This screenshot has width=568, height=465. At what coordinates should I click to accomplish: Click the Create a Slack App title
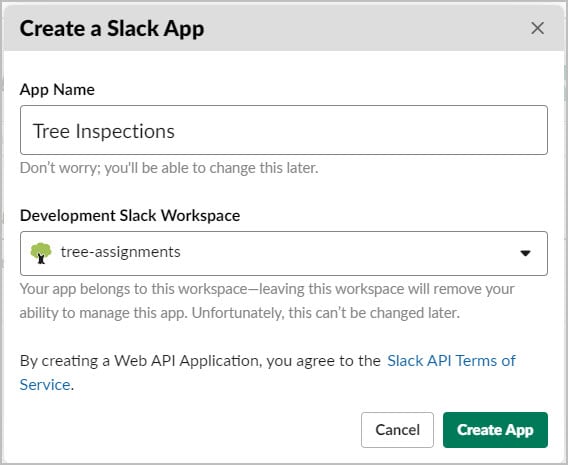coord(112,29)
